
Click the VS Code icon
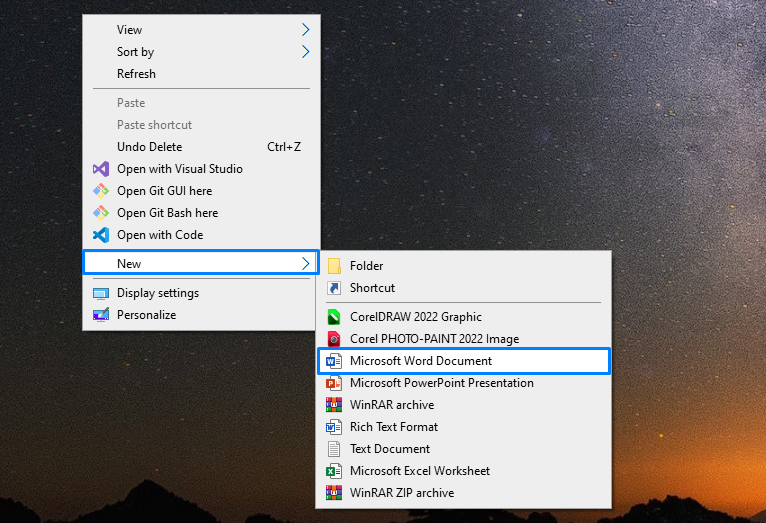[100, 235]
